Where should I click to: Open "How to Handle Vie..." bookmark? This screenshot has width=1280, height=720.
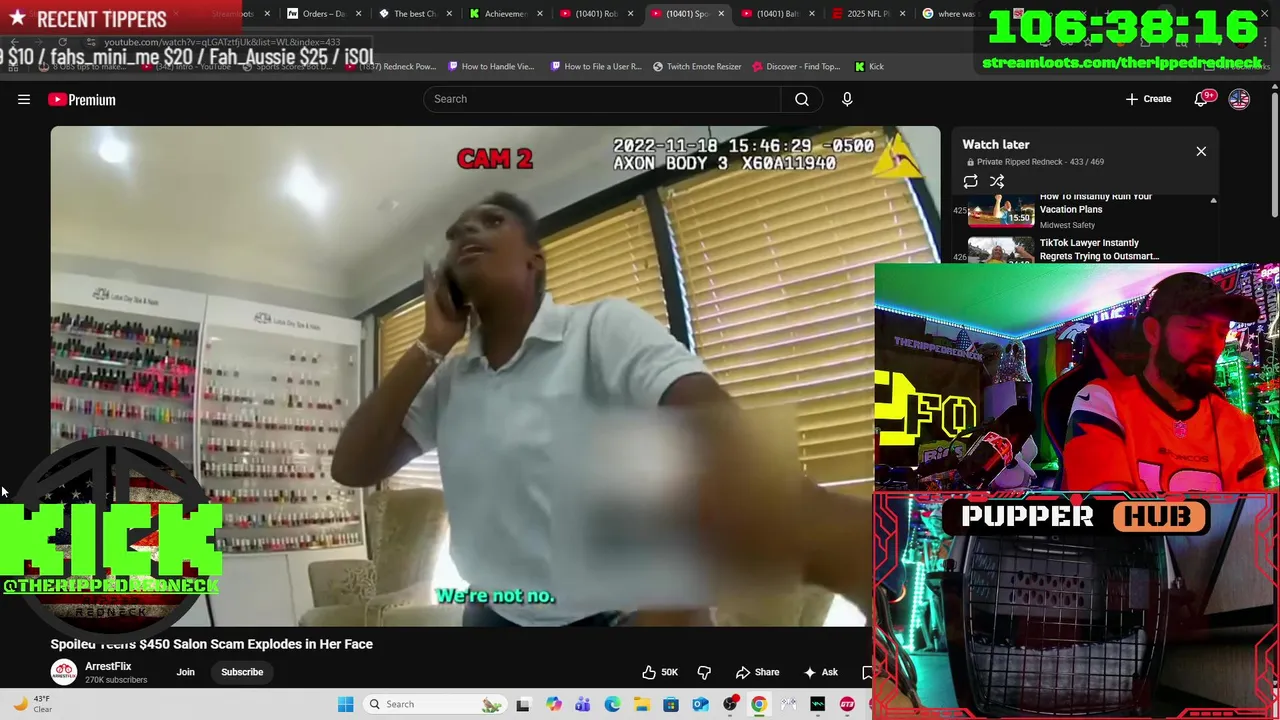pyautogui.click(x=491, y=66)
